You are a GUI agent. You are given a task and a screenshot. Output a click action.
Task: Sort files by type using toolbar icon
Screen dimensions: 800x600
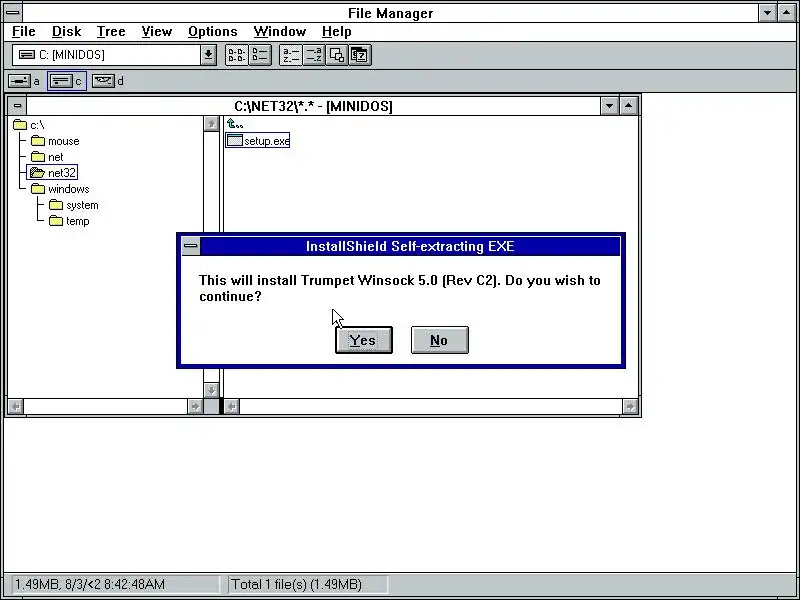pyautogui.click(x=314, y=55)
